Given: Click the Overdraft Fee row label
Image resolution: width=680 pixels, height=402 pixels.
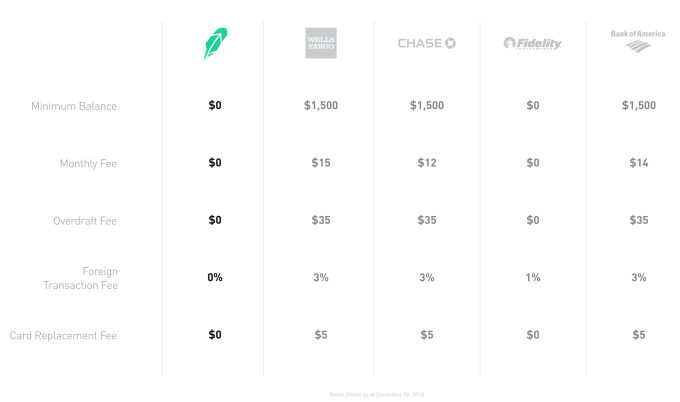Looking at the screenshot, I should (x=85, y=221).
